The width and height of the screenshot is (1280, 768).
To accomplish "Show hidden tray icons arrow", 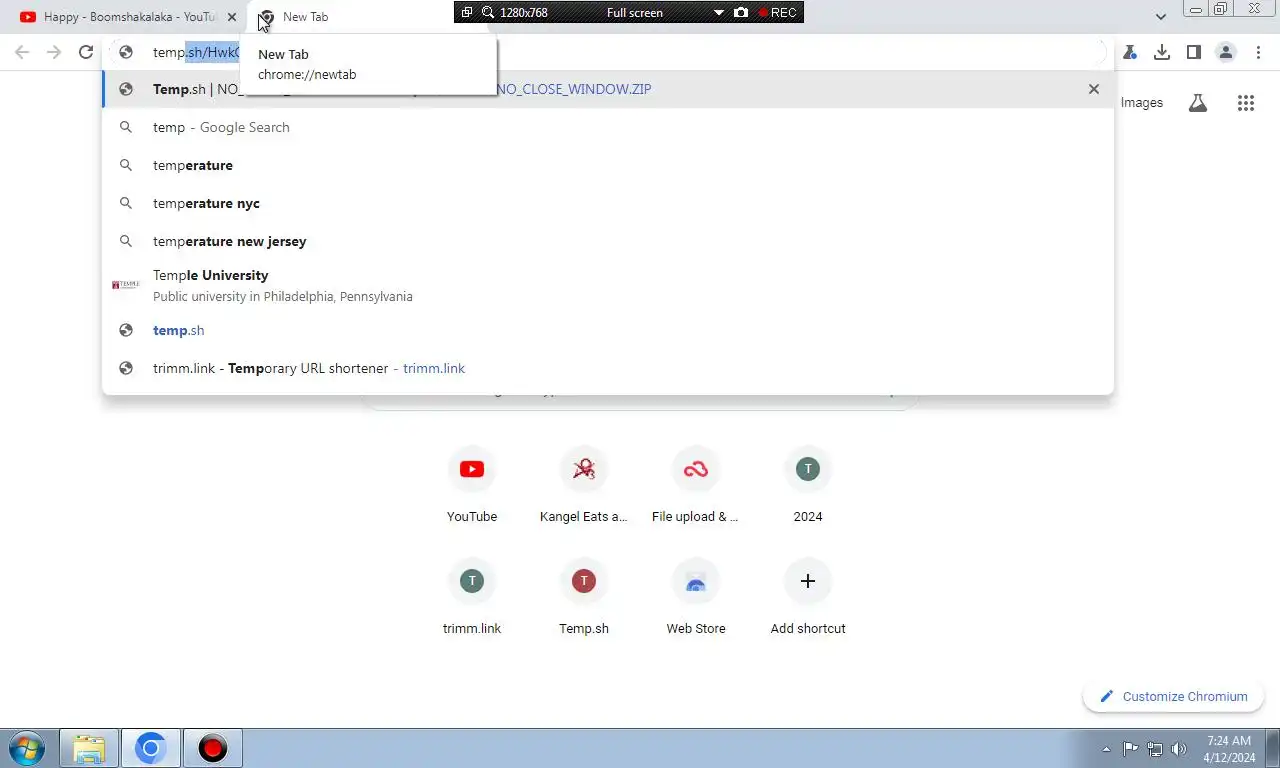I will click(x=1106, y=749).
